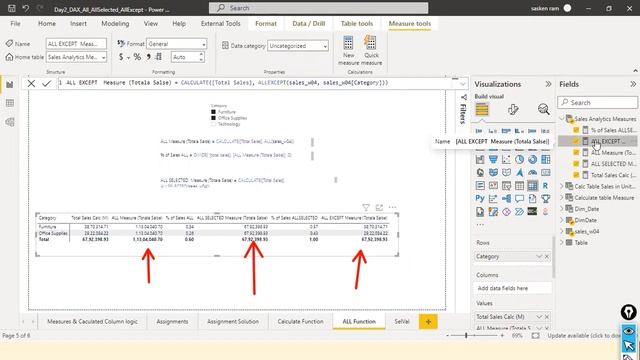This screenshot has width=640, height=360.
Task: Remove Total Sales Calc (M) from Values
Action: click(547, 317)
